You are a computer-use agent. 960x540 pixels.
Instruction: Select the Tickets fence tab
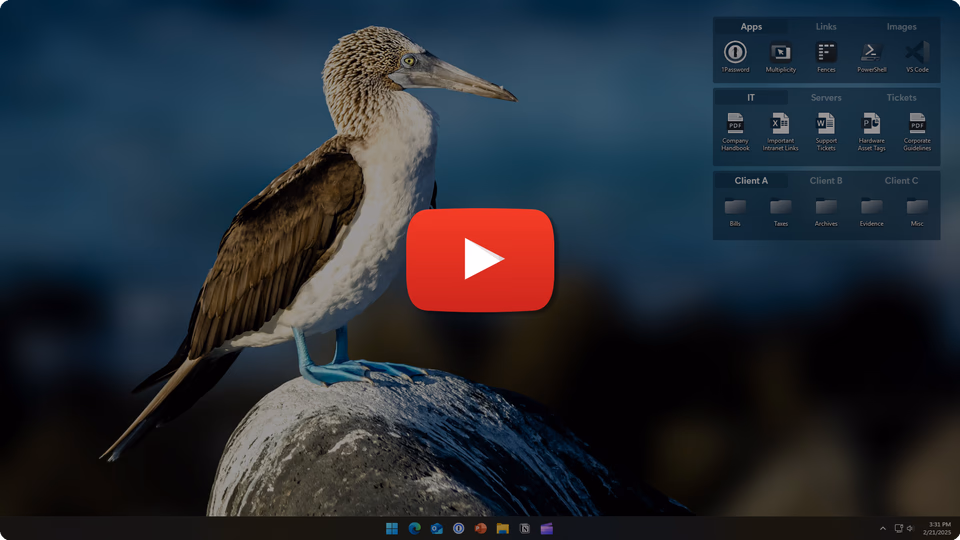(901, 97)
